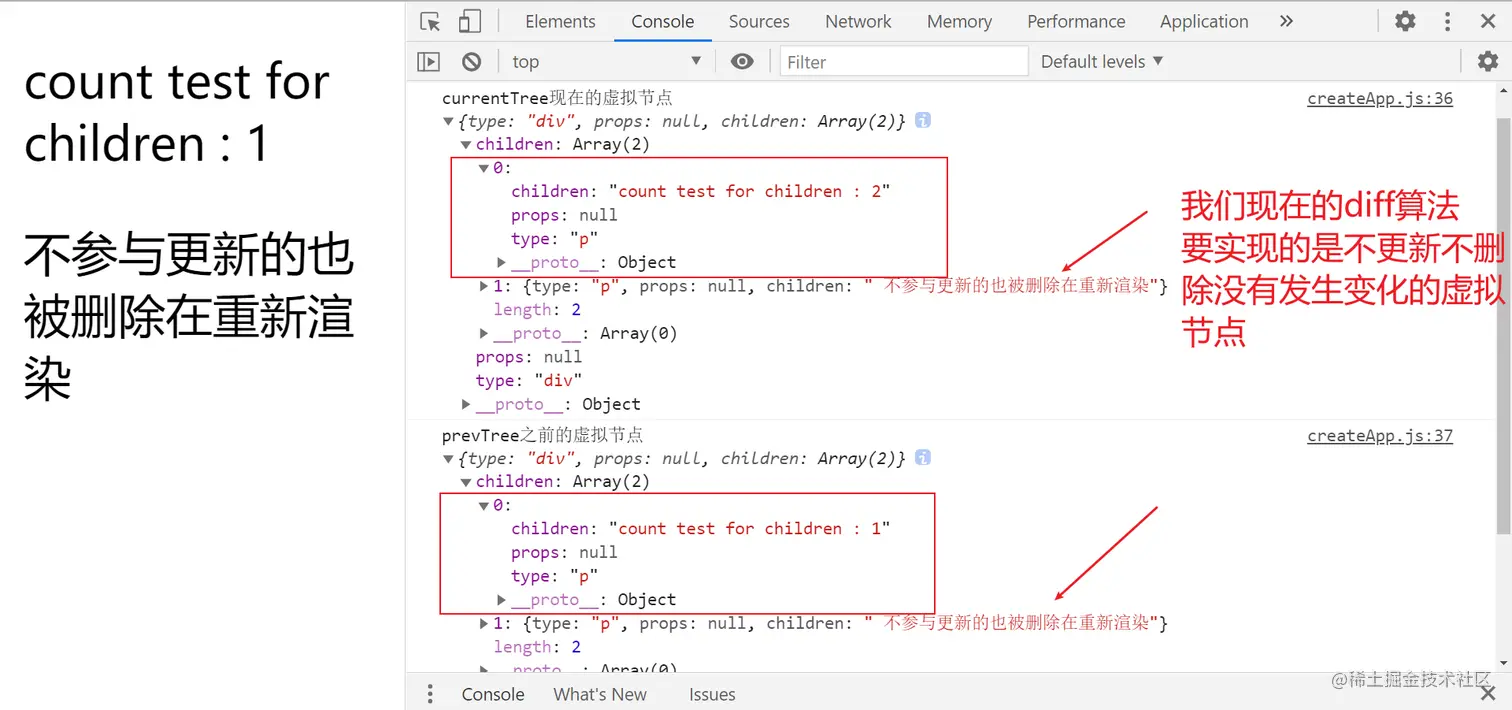Select the Console drawer tab
The image size is (1512, 710).
point(492,694)
